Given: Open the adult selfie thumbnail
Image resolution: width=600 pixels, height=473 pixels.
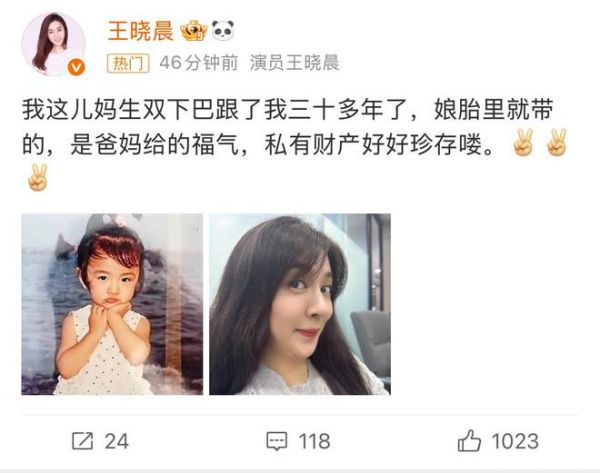Looking at the screenshot, I should click(x=300, y=304).
